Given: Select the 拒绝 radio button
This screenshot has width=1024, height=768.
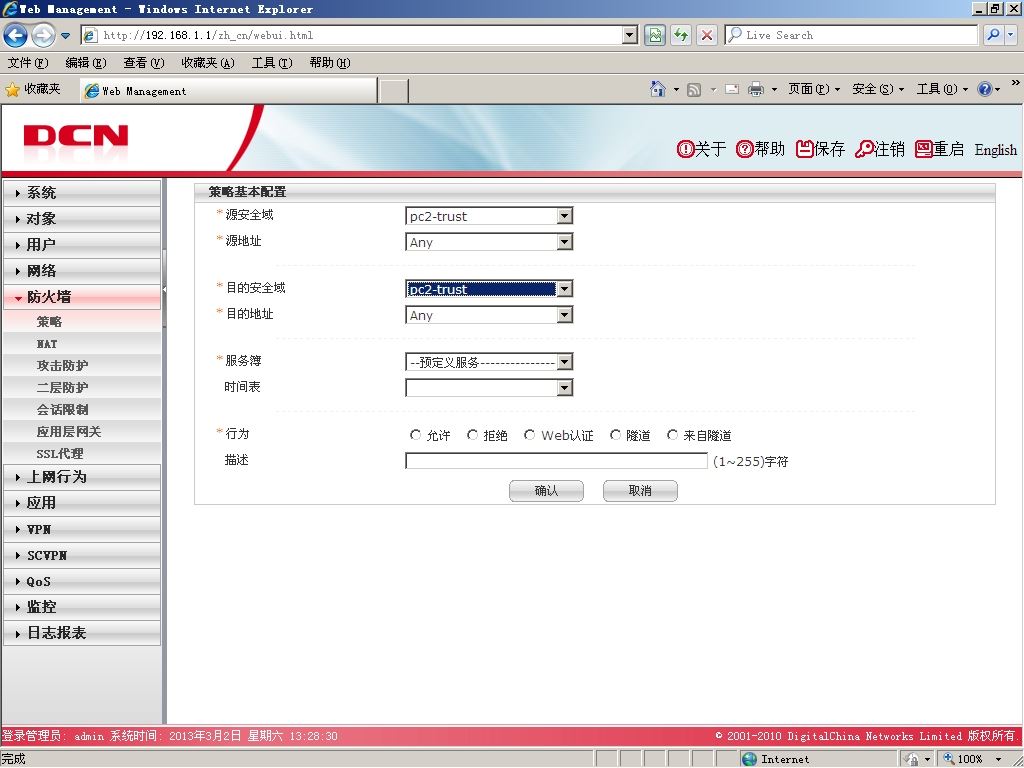Looking at the screenshot, I should (473, 435).
